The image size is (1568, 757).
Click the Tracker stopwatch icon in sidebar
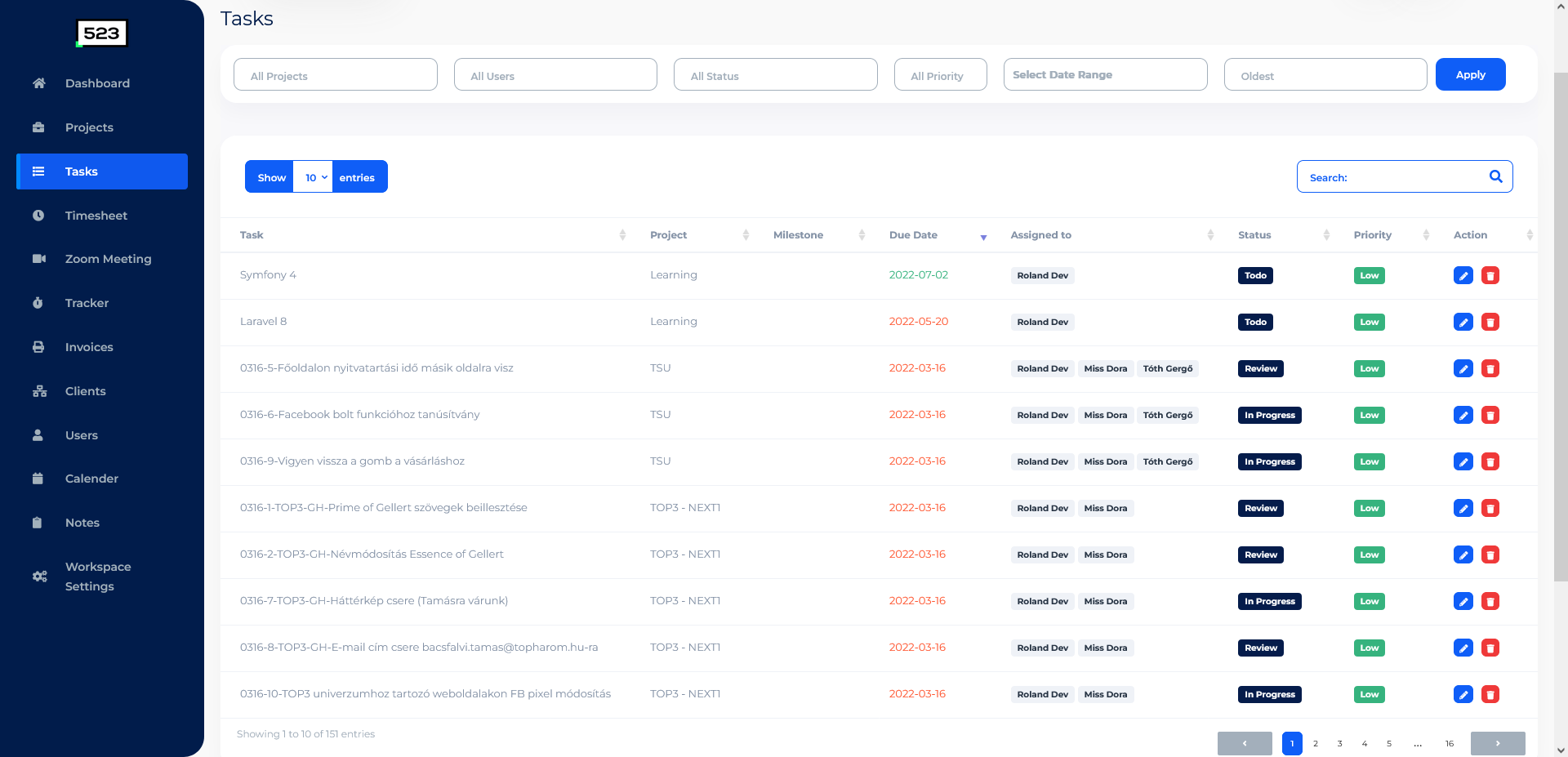38,303
